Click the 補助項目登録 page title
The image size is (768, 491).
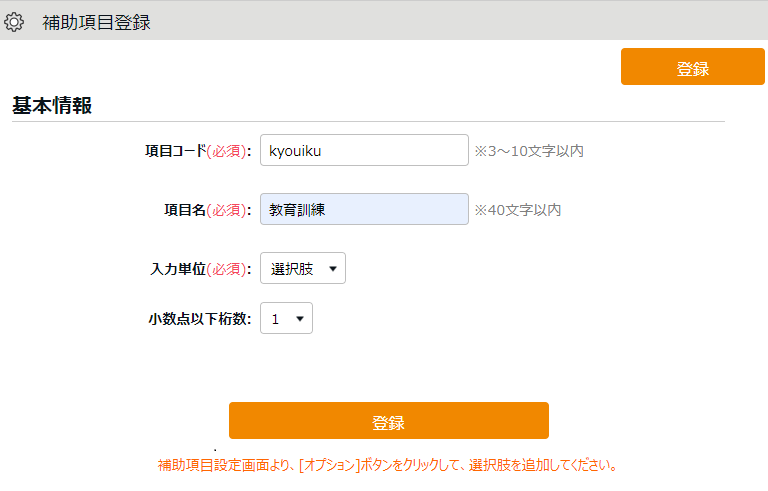[96, 23]
